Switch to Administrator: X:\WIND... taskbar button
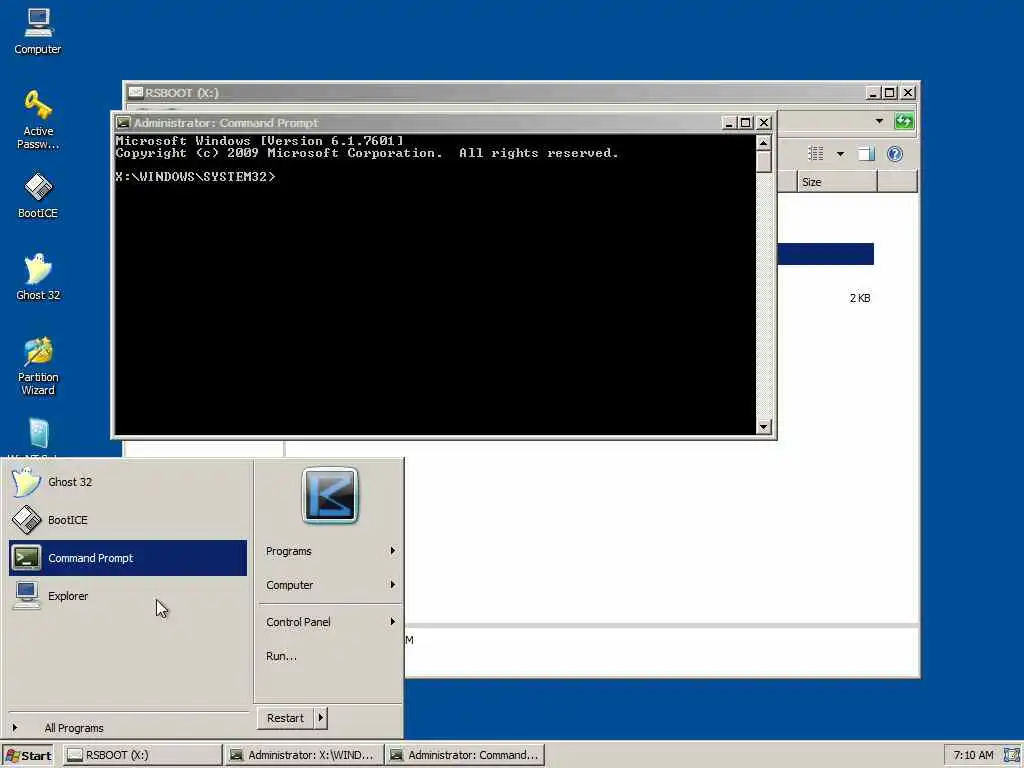 (x=303, y=756)
